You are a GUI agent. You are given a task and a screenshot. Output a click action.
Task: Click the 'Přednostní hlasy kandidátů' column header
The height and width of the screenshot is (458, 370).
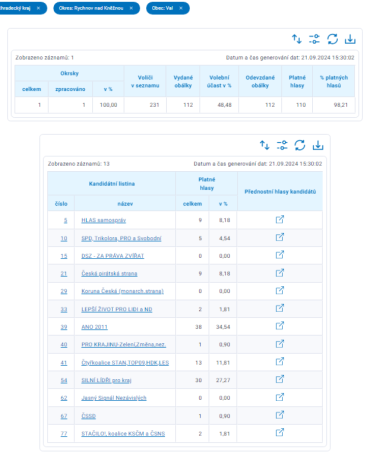[x=280, y=191]
